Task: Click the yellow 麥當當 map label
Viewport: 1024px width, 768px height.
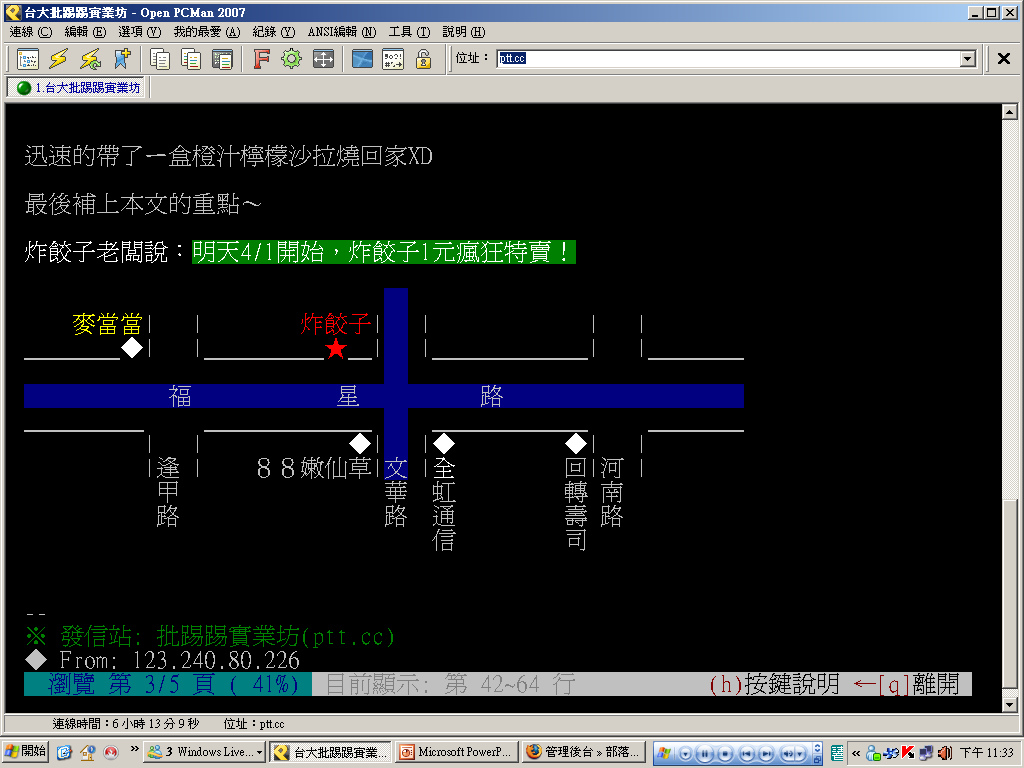Action: [108, 324]
